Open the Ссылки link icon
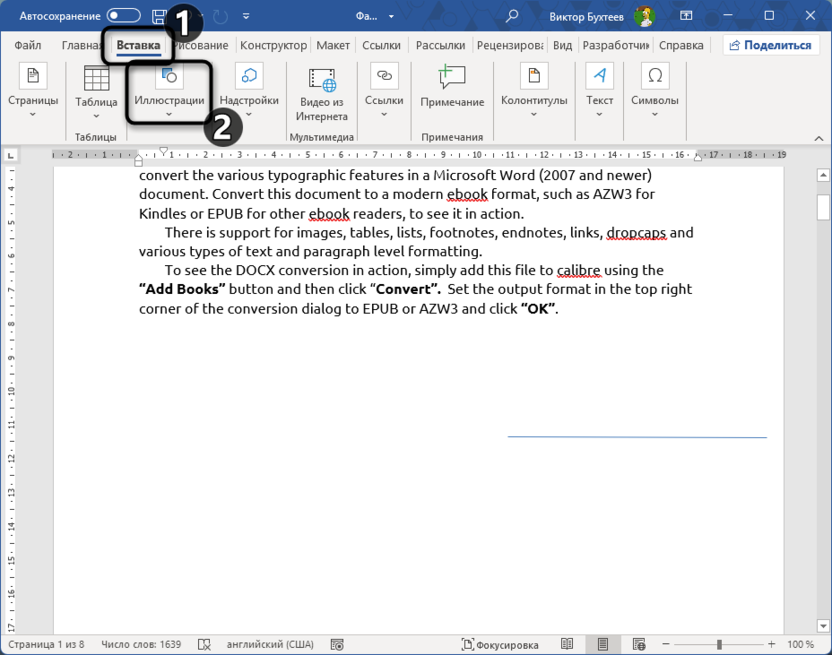 384,78
